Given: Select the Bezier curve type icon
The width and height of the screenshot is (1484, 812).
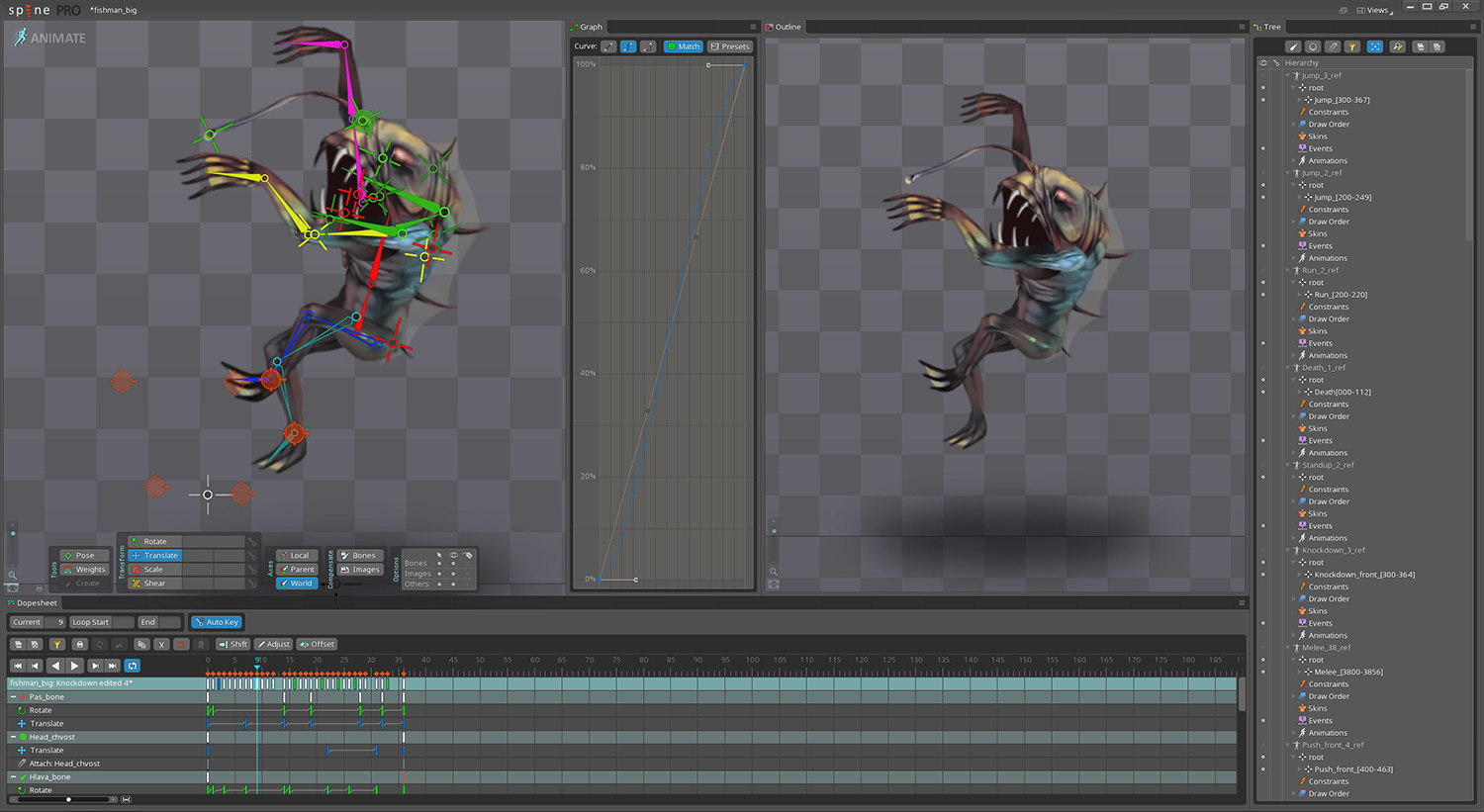Looking at the screenshot, I should pyautogui.click(x=628, y=46).
